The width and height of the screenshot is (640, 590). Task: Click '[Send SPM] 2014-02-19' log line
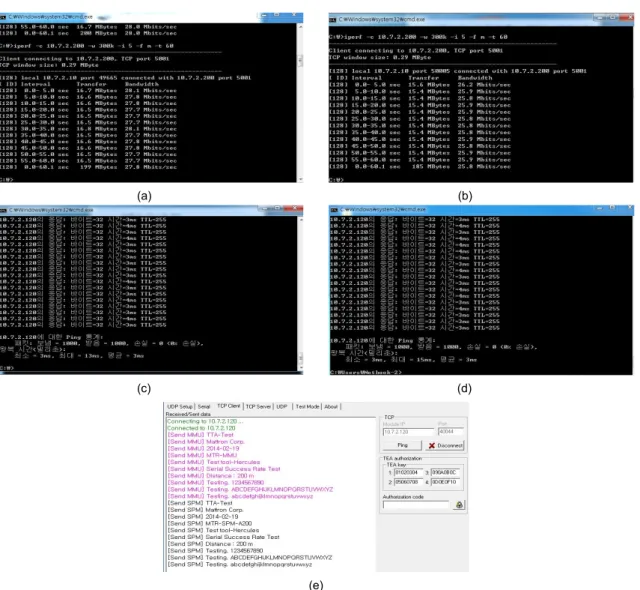pyautogui.click(x=203, y=517)
